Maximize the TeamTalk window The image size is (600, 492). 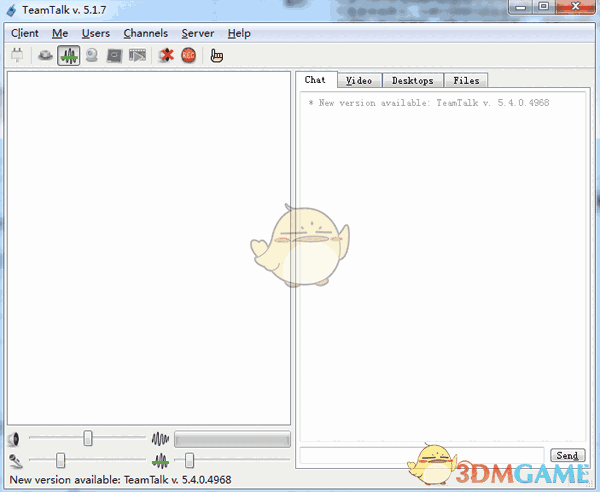point(543,7)
